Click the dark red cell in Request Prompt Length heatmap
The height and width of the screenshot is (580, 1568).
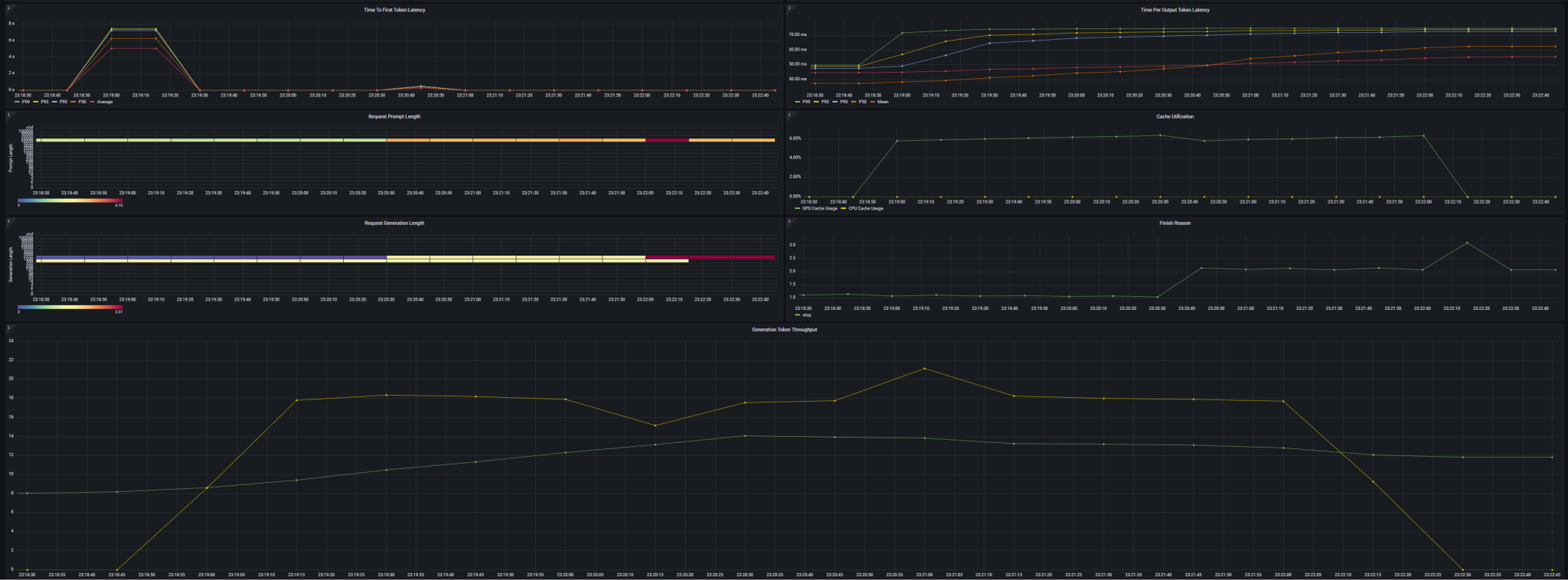pyautogui.click(x=667, y=140)
